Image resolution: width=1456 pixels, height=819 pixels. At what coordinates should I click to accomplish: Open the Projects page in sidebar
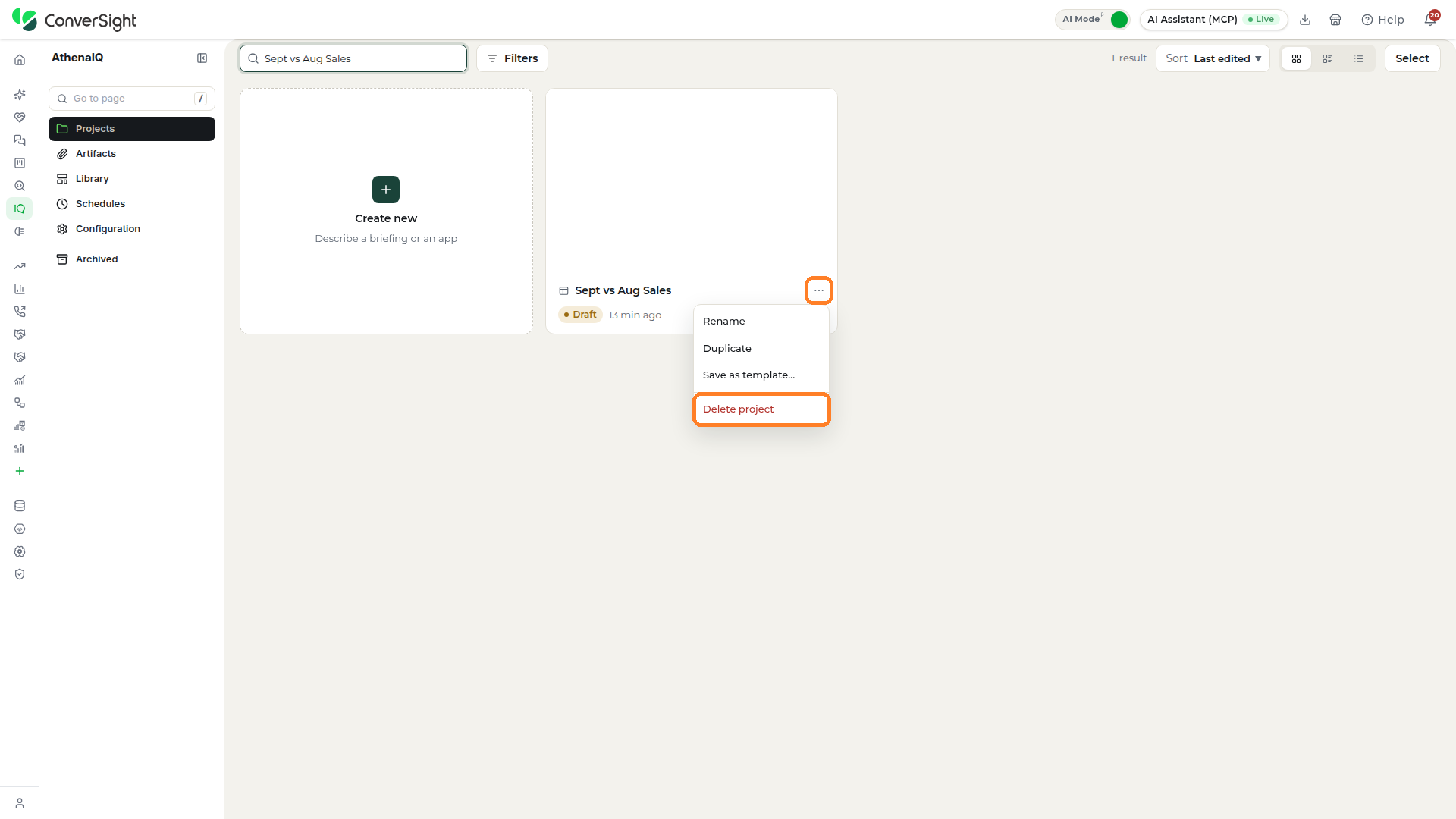(132, 129)
